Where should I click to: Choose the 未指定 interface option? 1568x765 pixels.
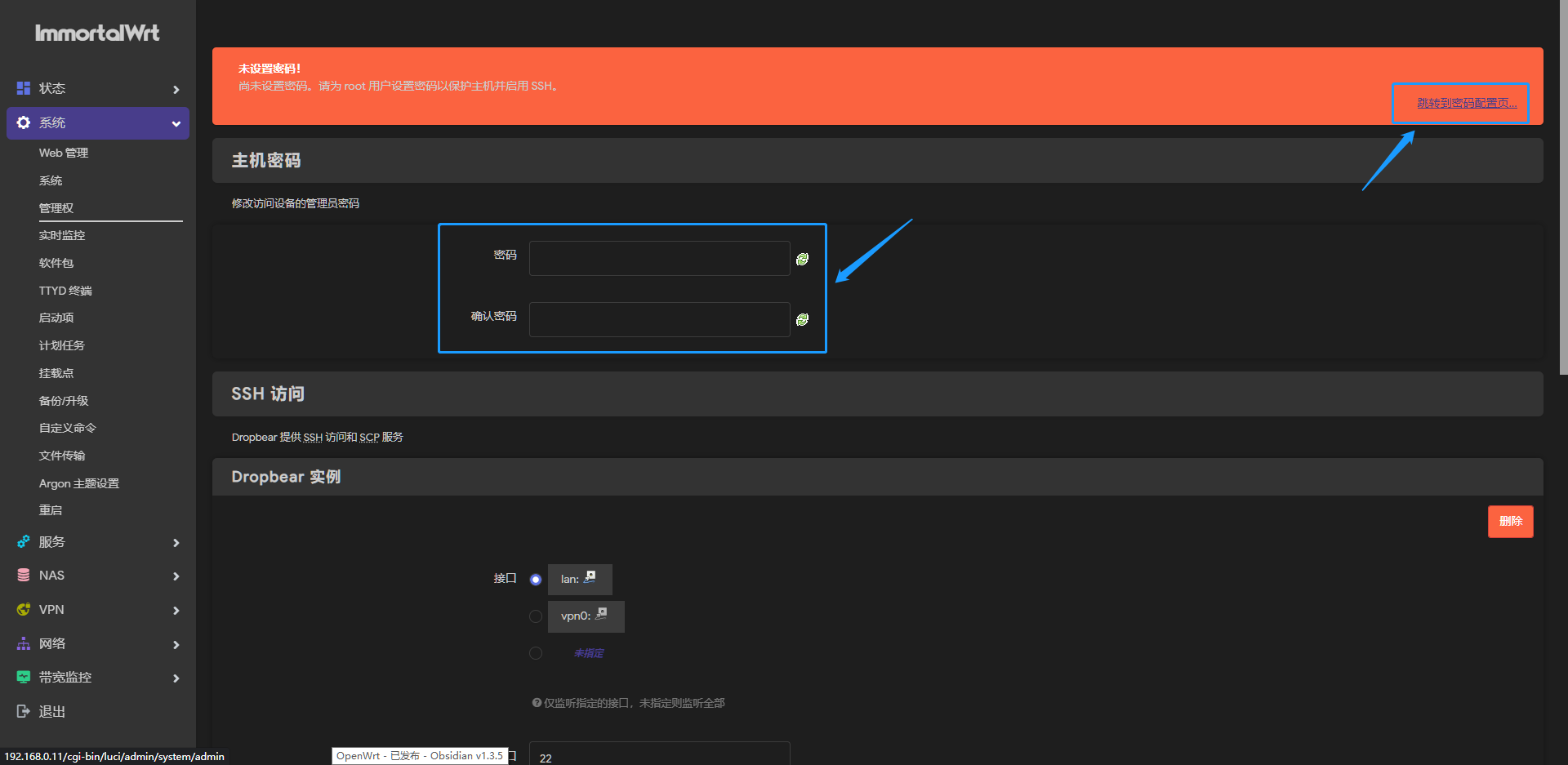(x=536, y=653)
